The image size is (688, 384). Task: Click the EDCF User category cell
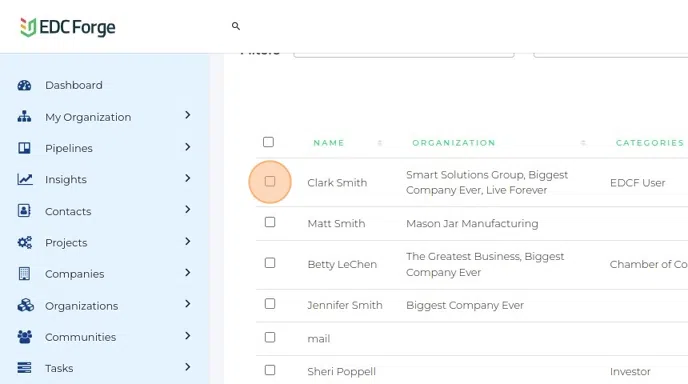pos(638,183)
